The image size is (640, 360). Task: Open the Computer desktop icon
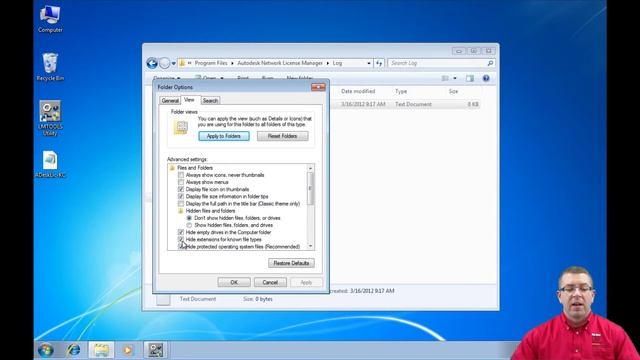tap(50, 19)
